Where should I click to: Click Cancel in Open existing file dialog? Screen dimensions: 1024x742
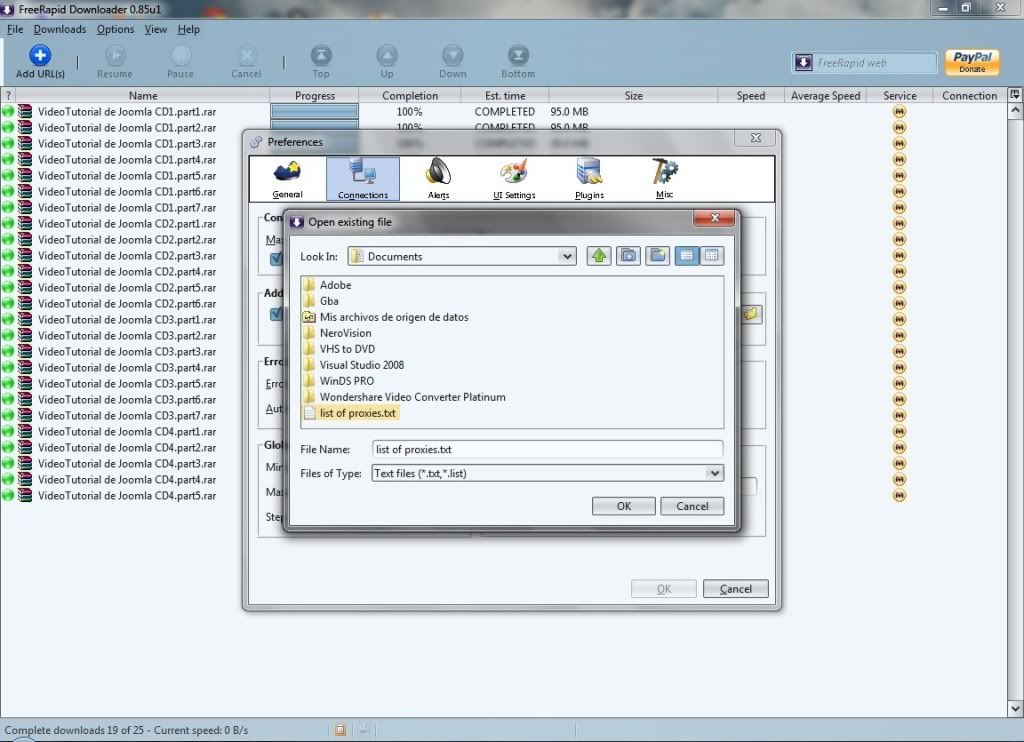click(x=692, y=506)
